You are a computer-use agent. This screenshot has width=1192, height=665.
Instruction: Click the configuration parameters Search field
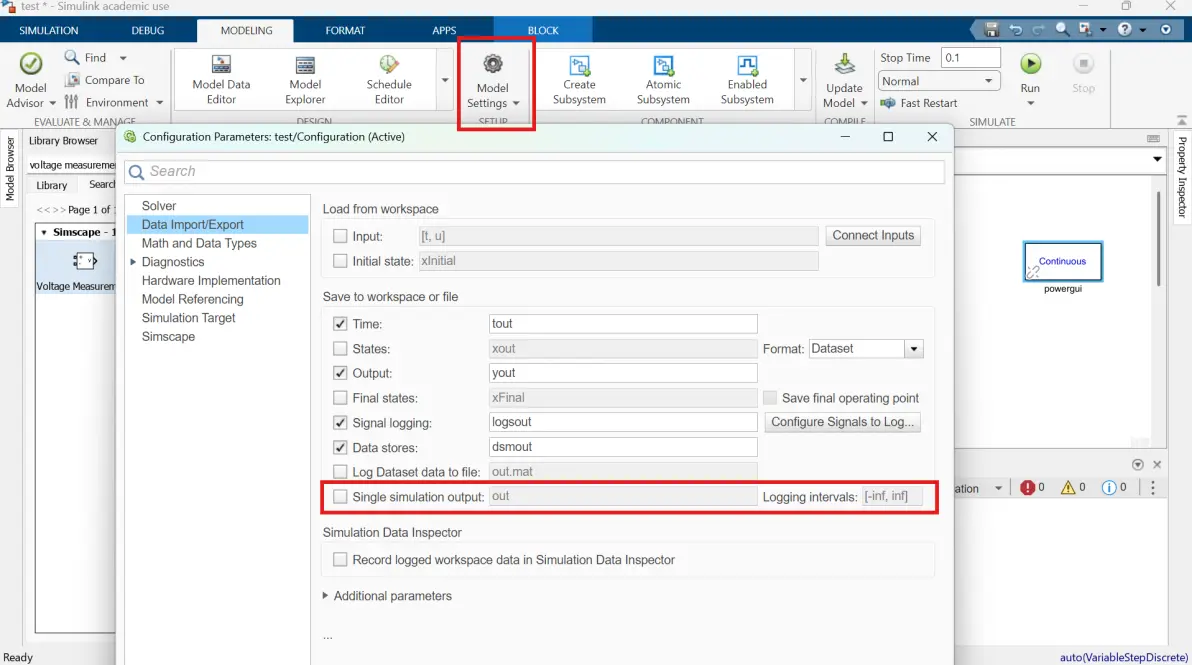(535, 172)
